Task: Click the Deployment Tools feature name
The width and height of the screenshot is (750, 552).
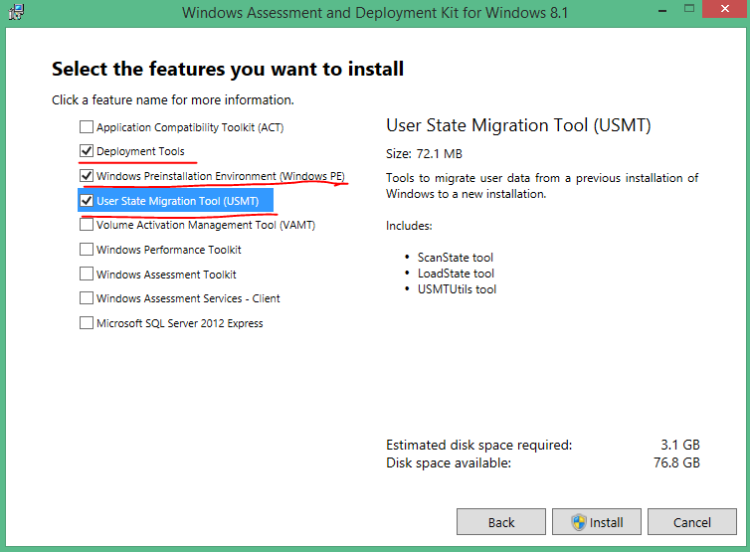Action: pos(140,152)
